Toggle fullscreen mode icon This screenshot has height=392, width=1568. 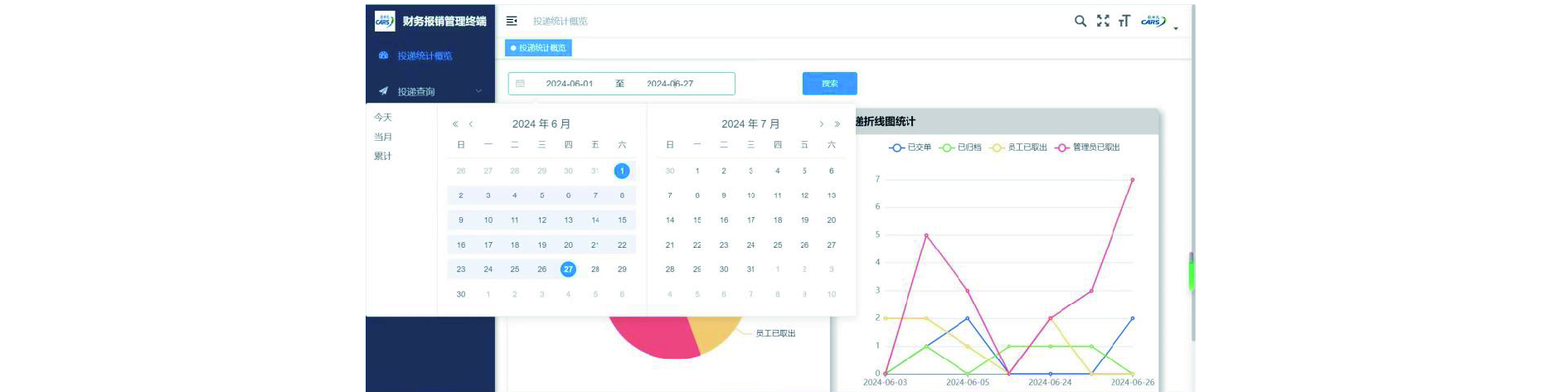pos(1102,21)
